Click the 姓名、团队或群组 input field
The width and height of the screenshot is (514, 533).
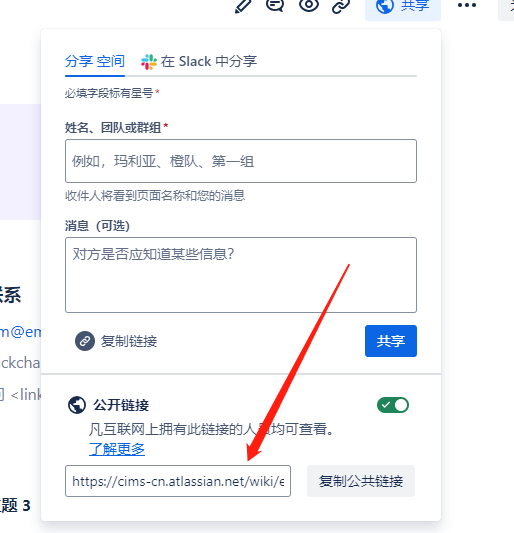(x=241, y=161)
